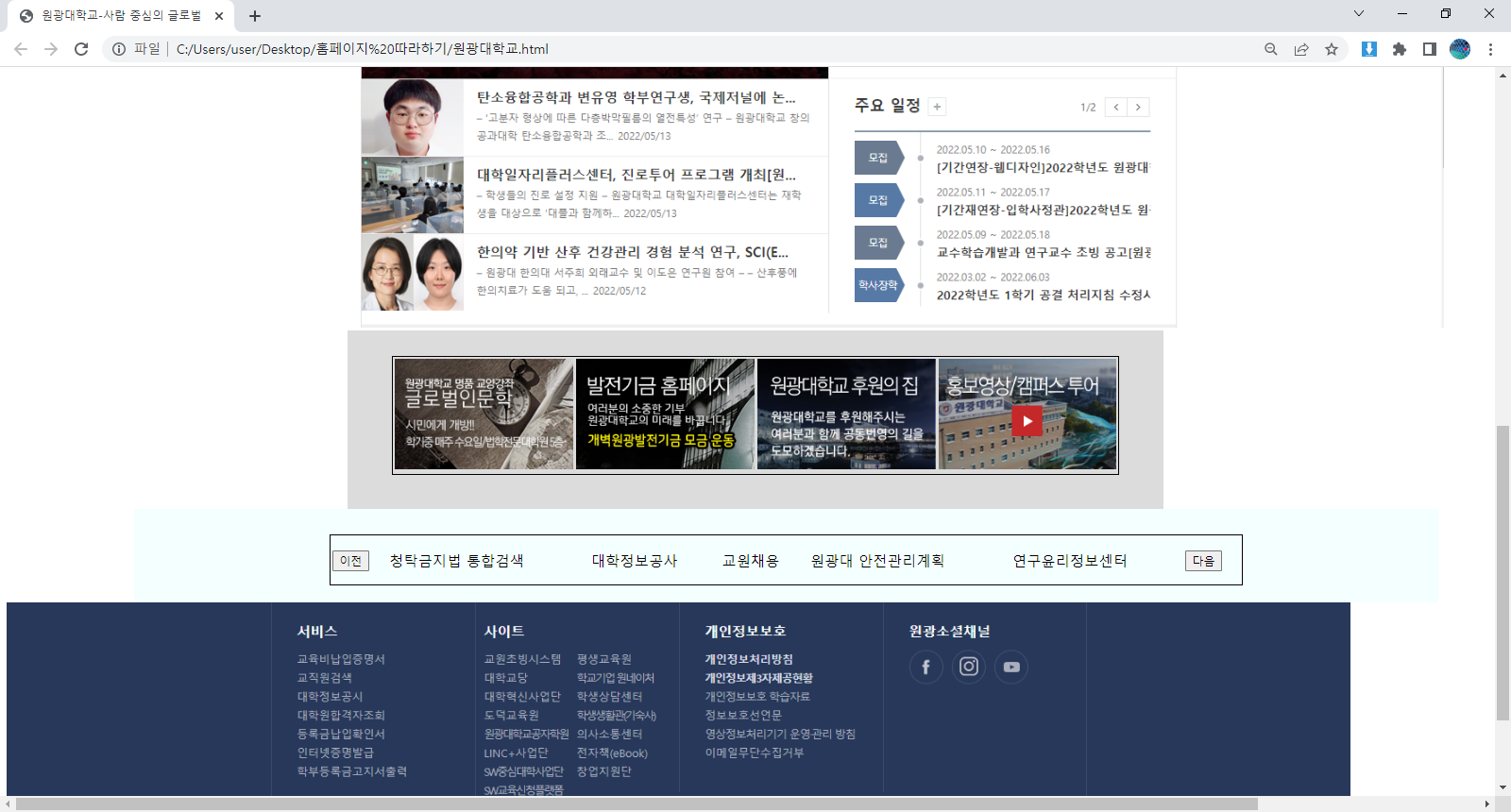Viewport: 1511px width, 812px height.
Task: Click the 다음 button in link slider
Action: click(x=1203, y=561)
